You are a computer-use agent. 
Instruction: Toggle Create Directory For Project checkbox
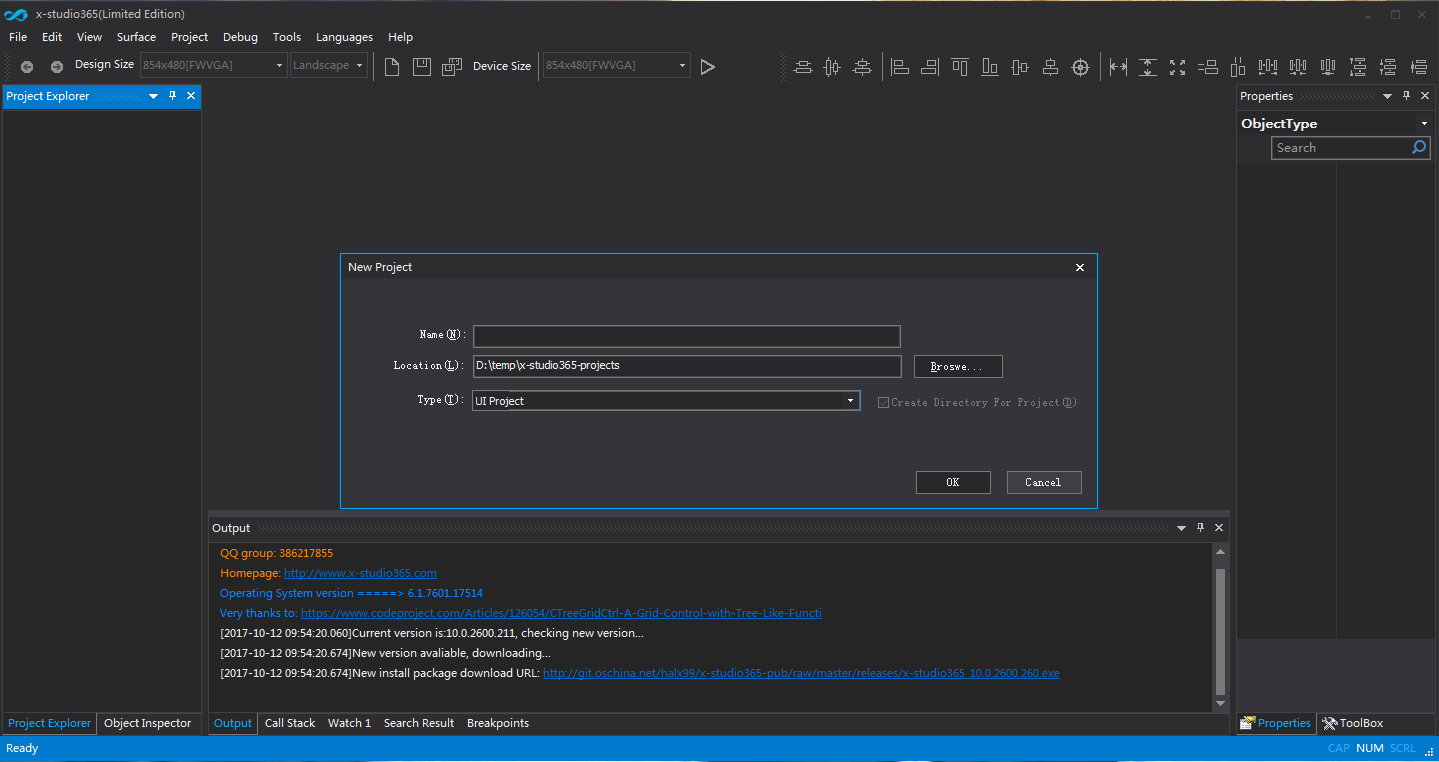click(x=883, y=402)
